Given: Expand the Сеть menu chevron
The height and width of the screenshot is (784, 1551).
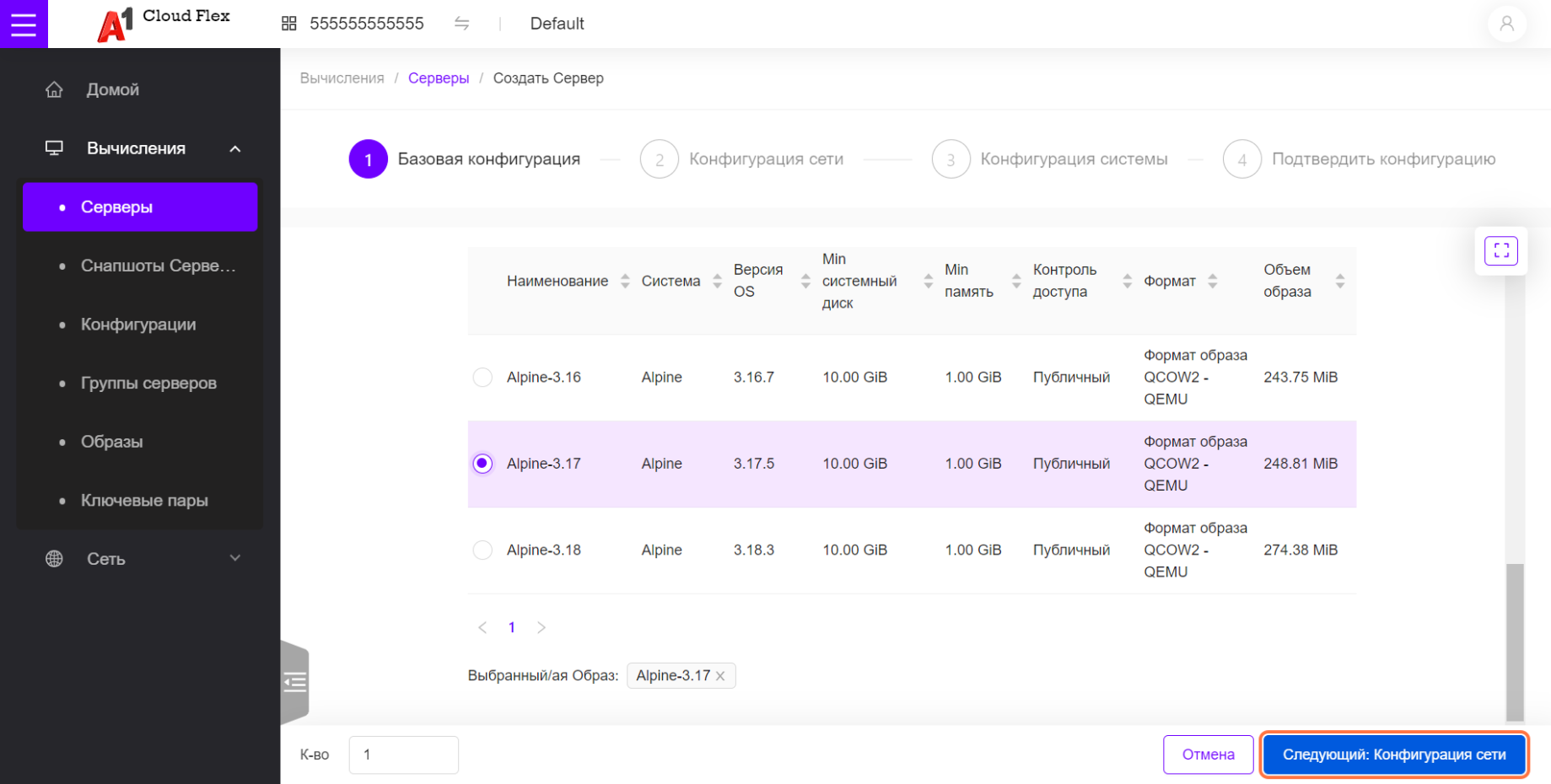Looking at the screenshot, I should click(235, 558).
